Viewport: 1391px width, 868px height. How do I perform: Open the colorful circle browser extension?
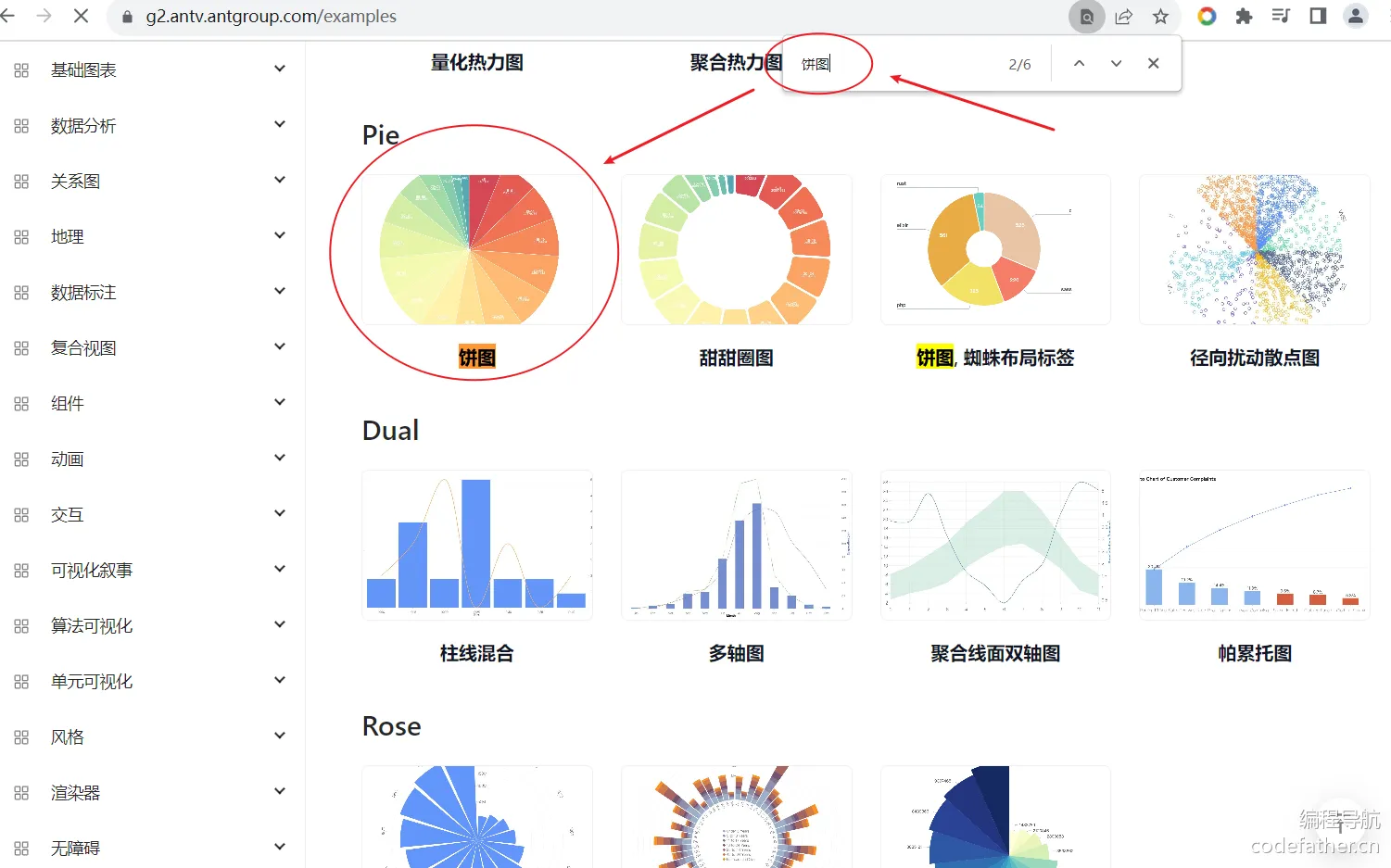click(1207, 16)
